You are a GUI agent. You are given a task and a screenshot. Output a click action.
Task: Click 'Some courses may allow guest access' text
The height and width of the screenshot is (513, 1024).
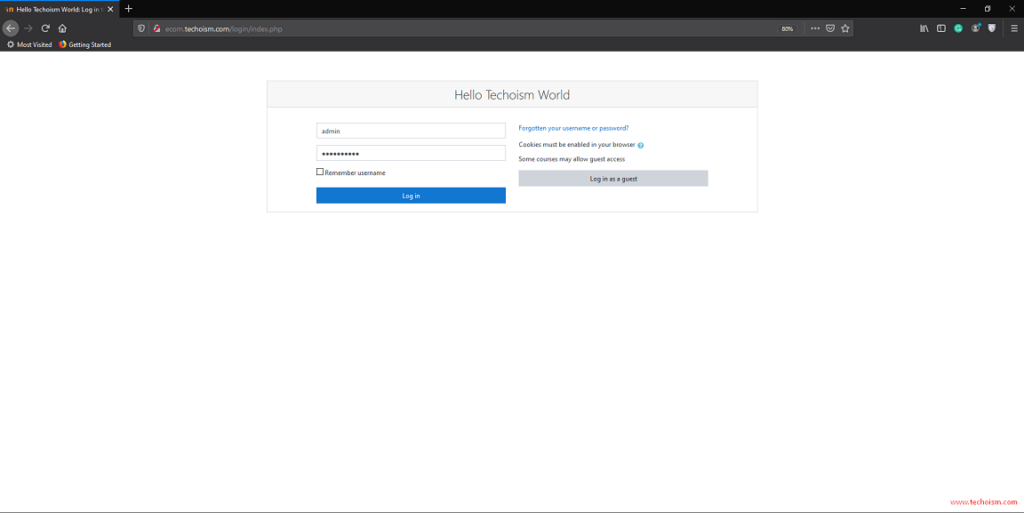(x=571, y=159)
